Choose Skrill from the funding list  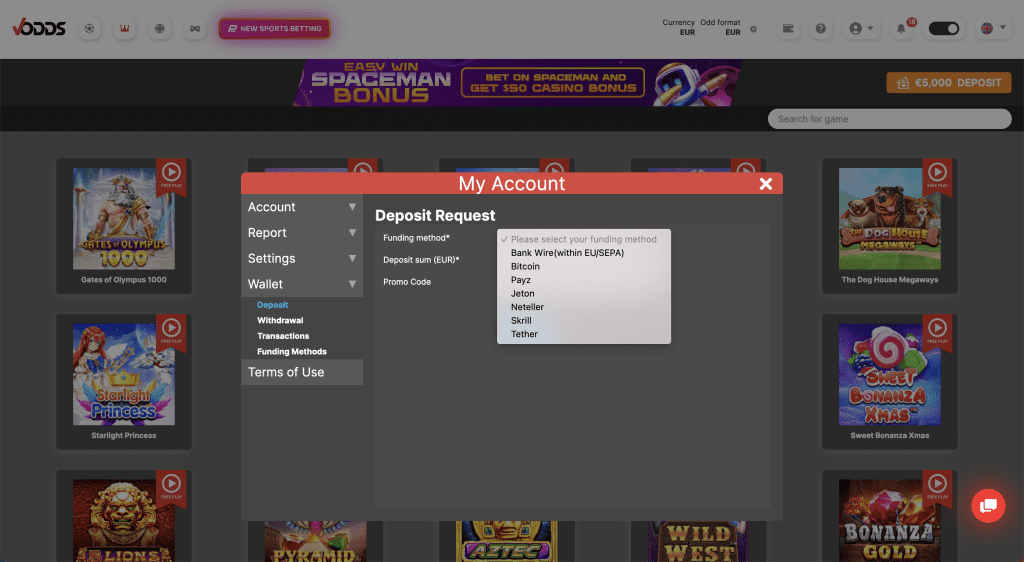521,321
